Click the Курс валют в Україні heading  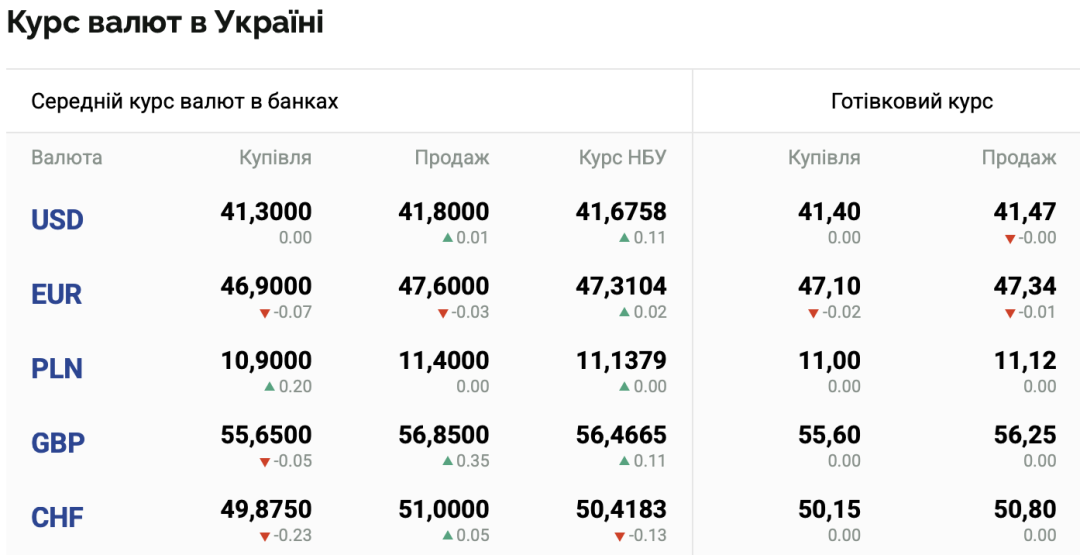[165, 23]
